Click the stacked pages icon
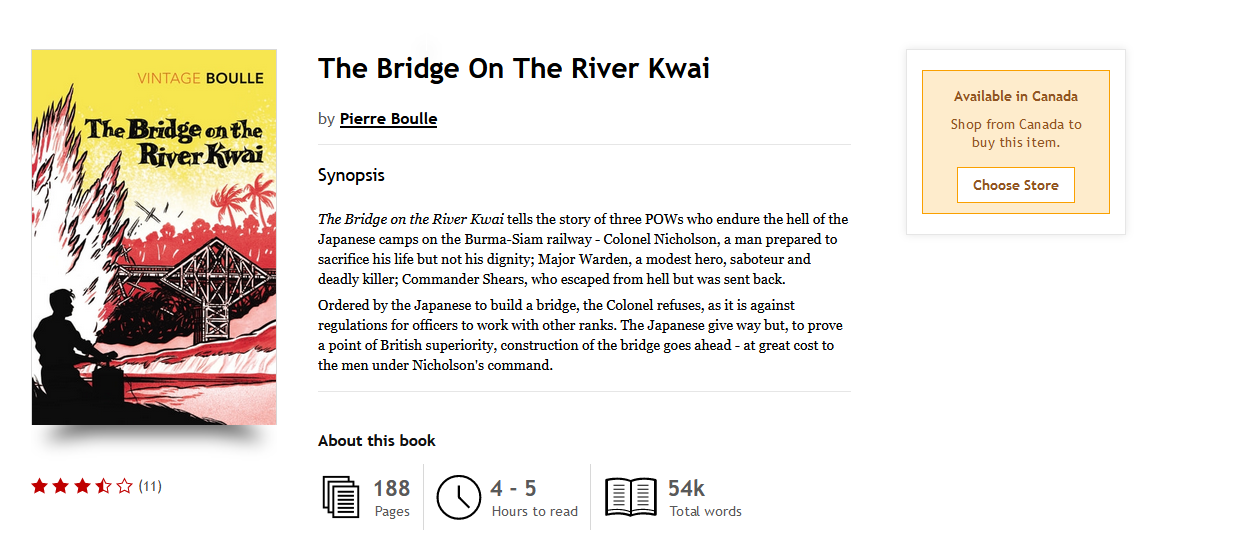The image size is (1235, 547). pos(341,497)
